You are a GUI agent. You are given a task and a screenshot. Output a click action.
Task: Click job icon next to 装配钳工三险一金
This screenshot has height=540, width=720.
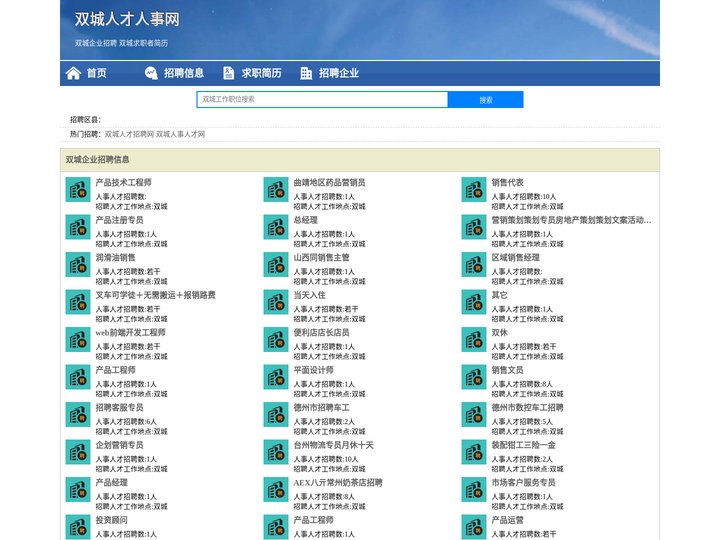474,452
